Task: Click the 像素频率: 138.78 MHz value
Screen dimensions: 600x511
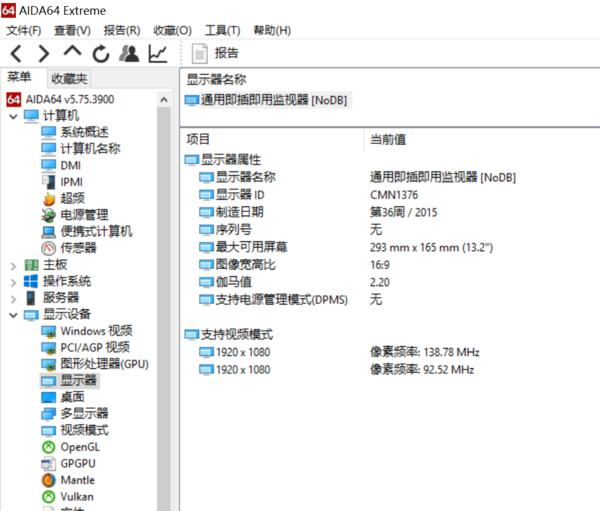Action: coord(425,352)
